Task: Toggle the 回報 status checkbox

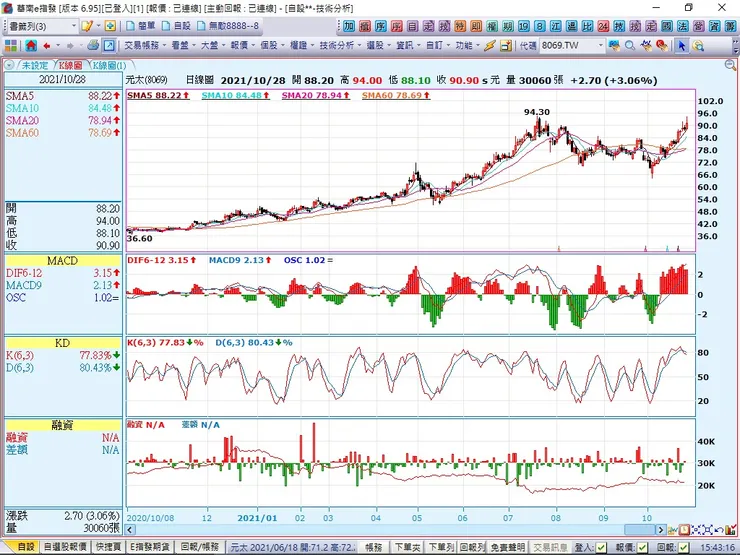Action: (683, 547)
